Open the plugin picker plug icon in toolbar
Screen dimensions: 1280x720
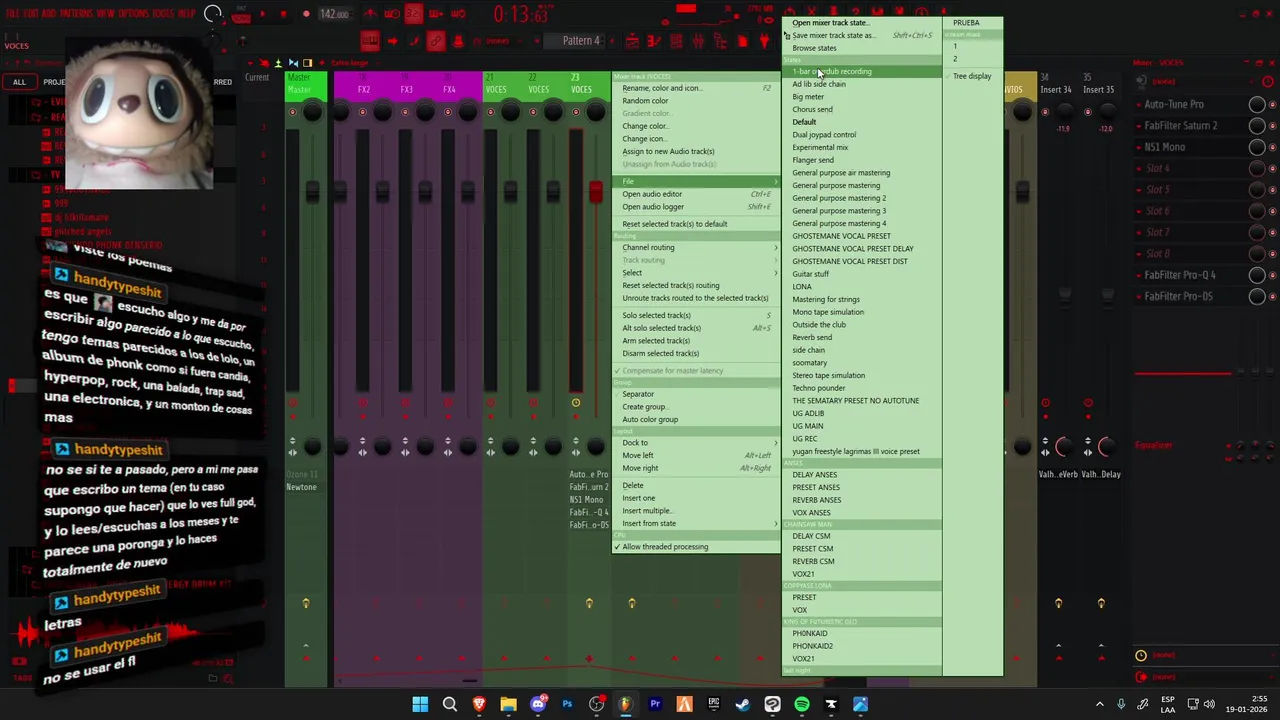[x=764, y=41]
